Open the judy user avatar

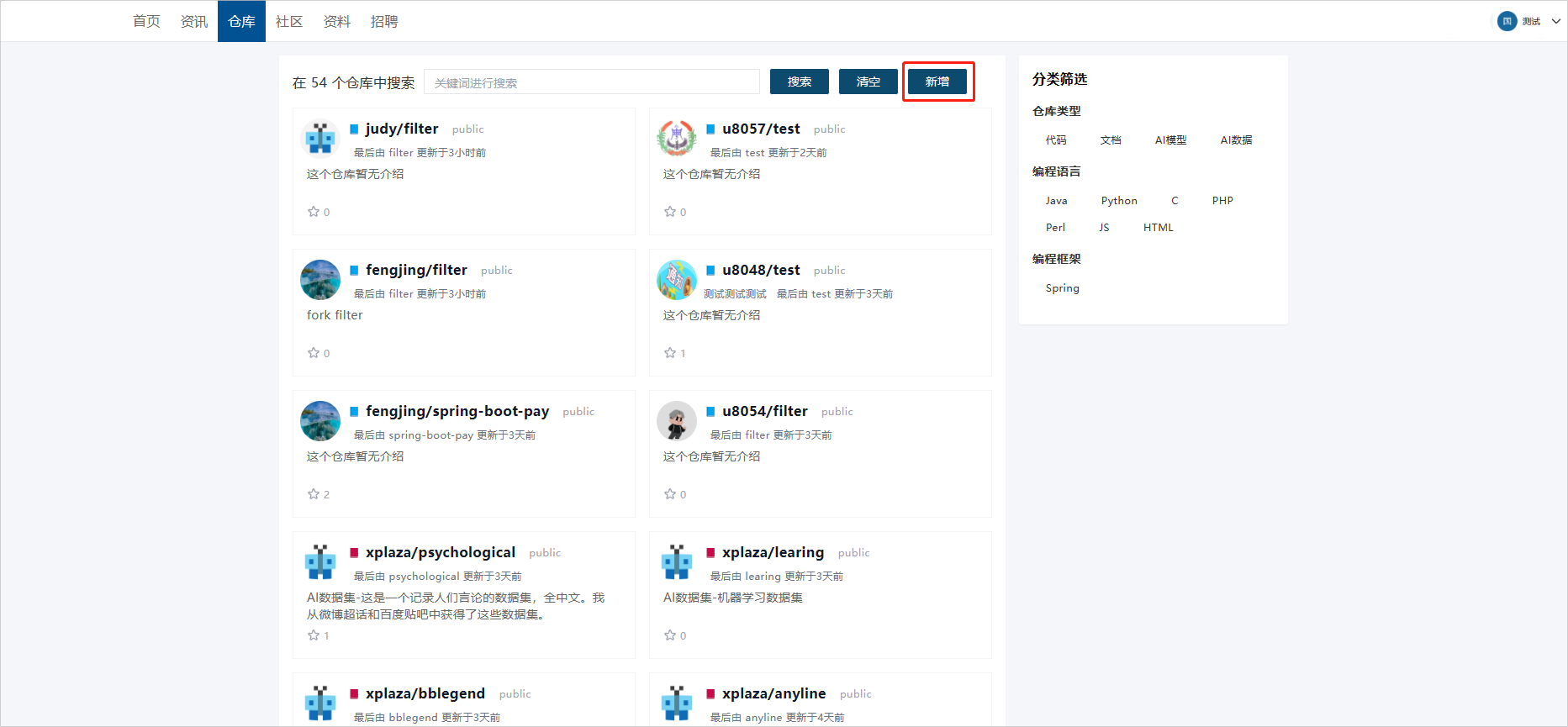point(320,138)
